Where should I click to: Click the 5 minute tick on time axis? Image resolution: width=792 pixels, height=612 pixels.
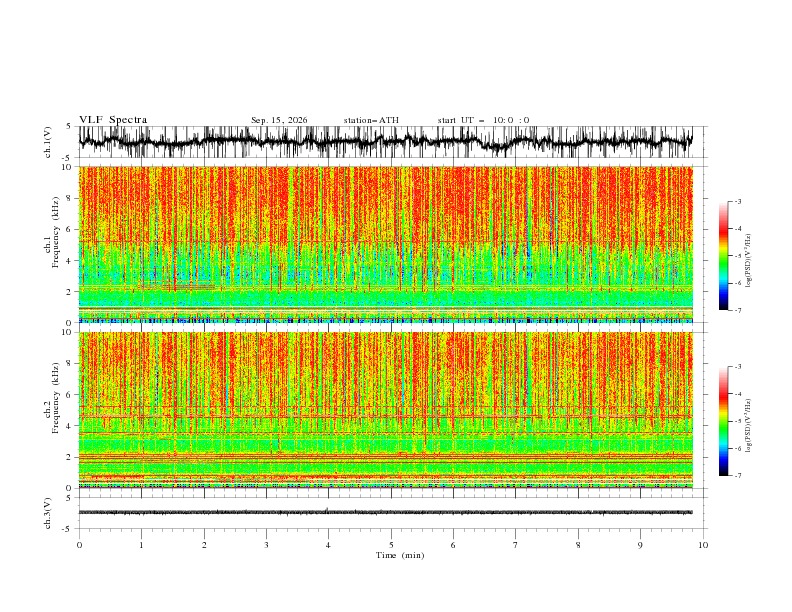coord(391,545)
